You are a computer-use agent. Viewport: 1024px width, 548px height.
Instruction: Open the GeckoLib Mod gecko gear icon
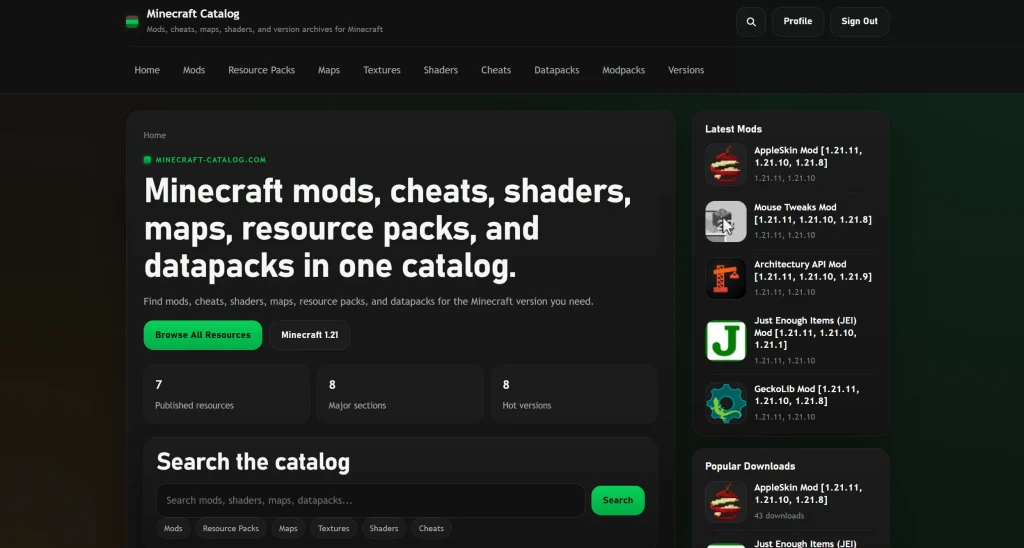tap(726, 402)
